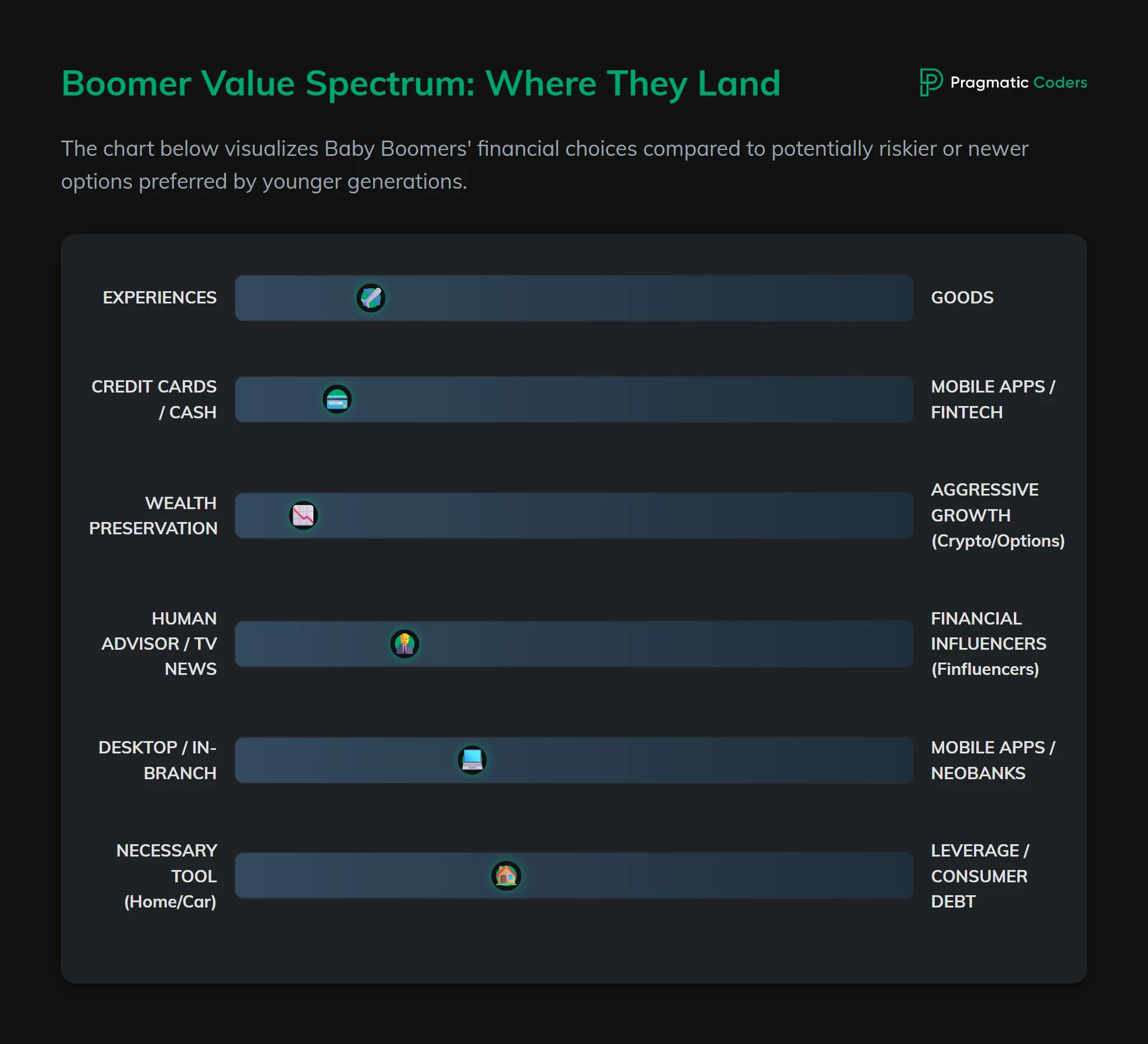Click the WEALTH PRESERVATION label
The width and height of the screenshot is (1148, 1044).
click(153, 516)
